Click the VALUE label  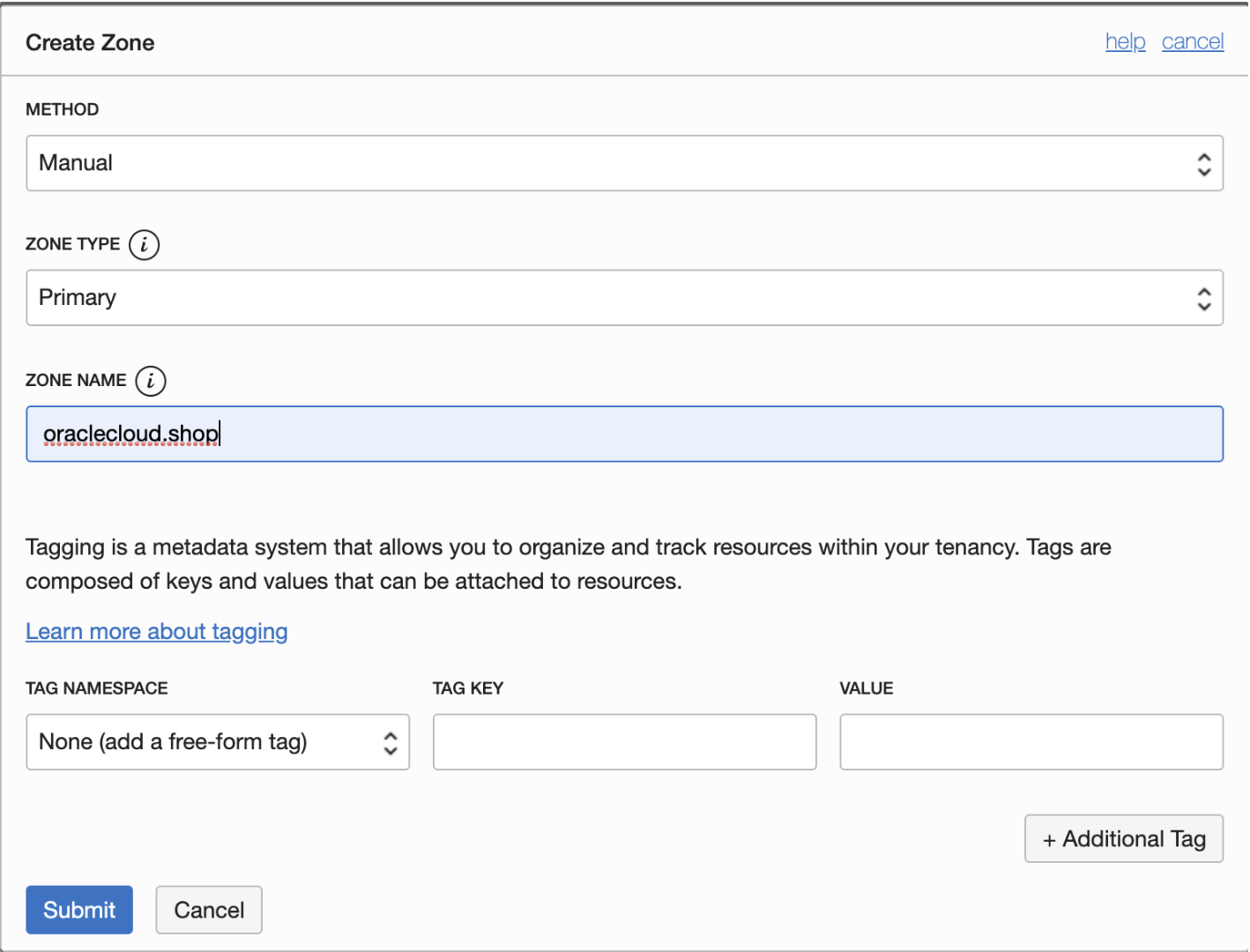(867, 688)
